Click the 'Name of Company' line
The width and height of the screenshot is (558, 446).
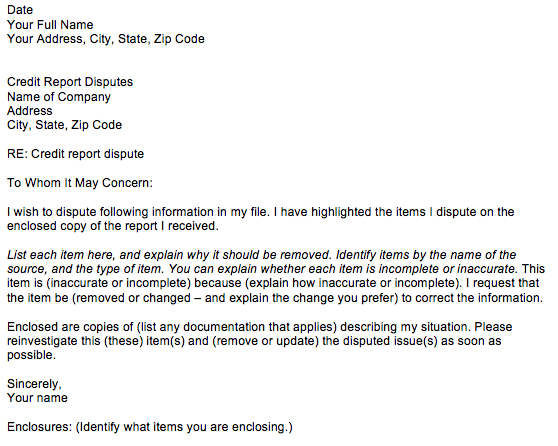click(x=59, y=97)
